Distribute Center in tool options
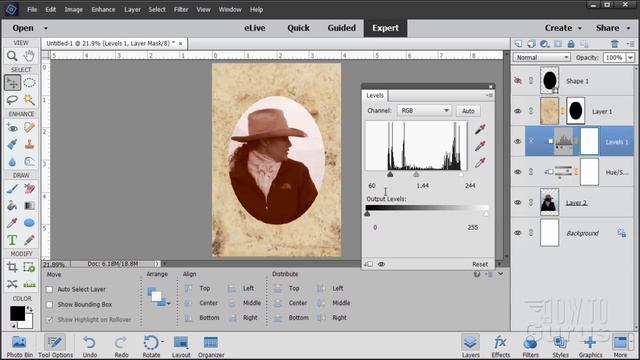 pyautogui.click(x=291, y=303)
